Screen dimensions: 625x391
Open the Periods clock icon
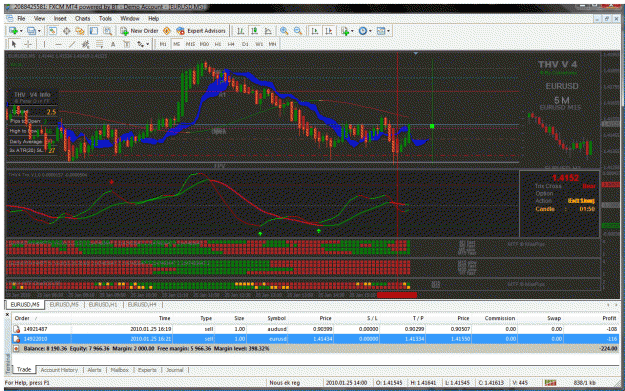tap(363, 31)
